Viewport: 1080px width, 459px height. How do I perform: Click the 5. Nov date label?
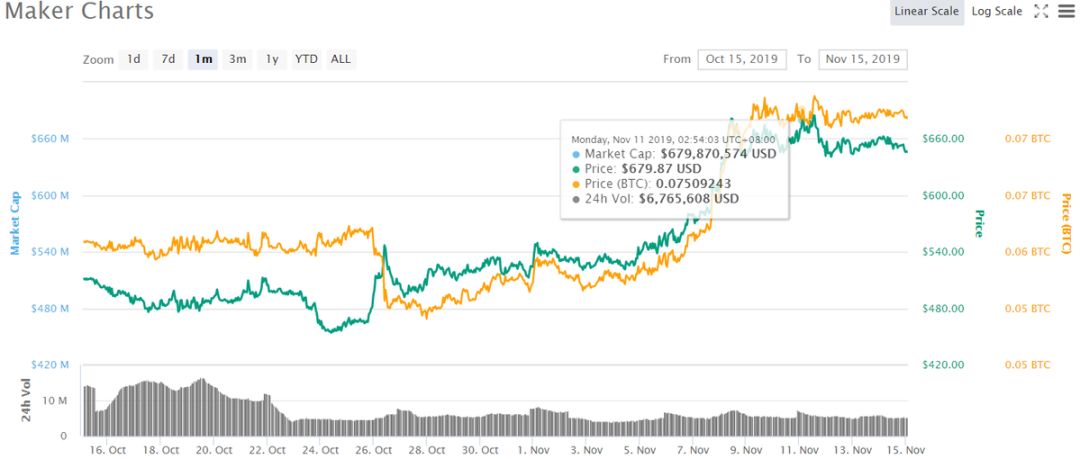(642, 450)
